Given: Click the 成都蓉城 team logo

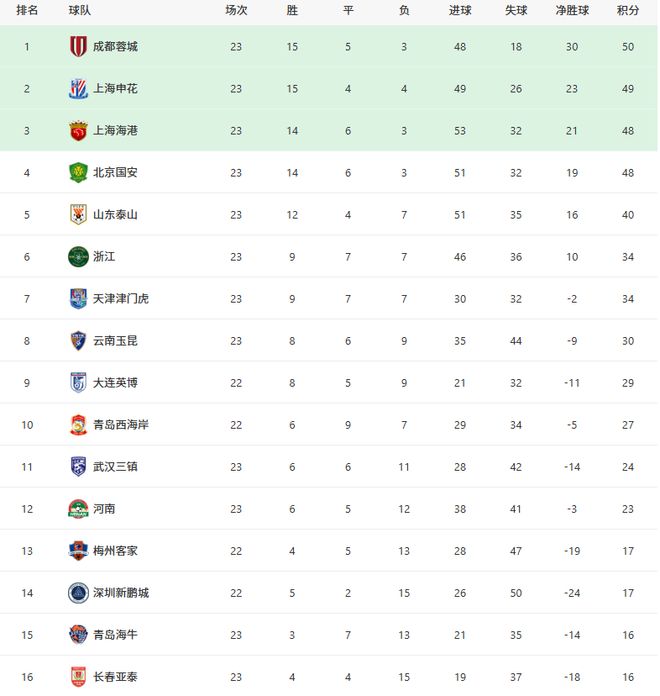Looking at the screenshot, I should click(x=78, y=46).
